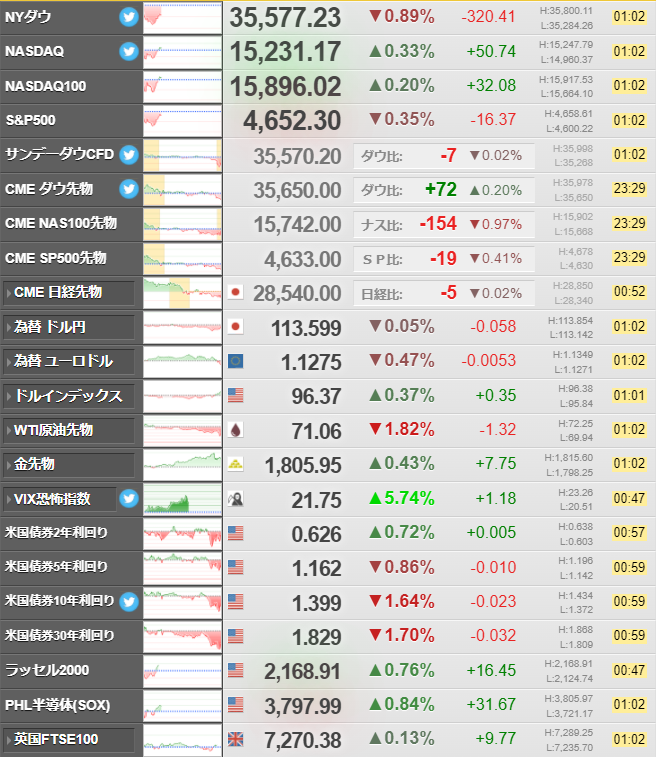The image size is (656, 757).
Task: Open the サンデーダウCFD mini chart
Action: pos(182,155)
